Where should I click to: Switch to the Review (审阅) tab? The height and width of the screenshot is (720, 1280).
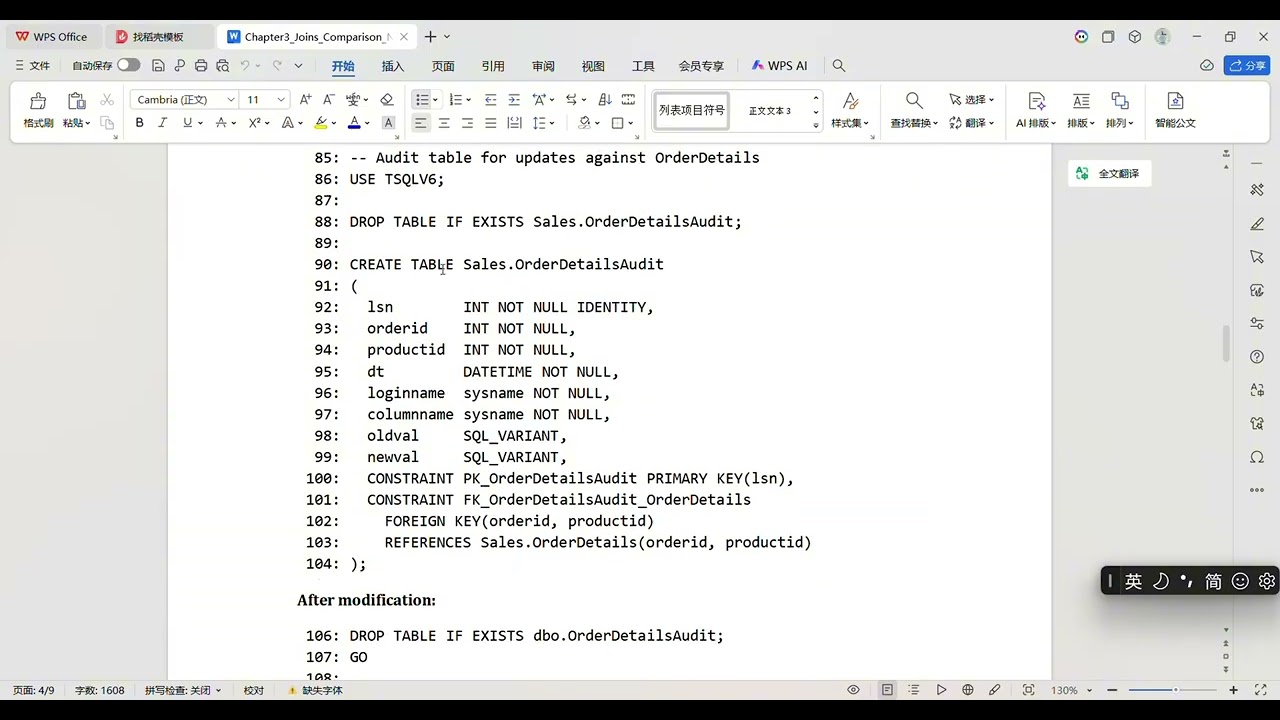tap(543, 66)
